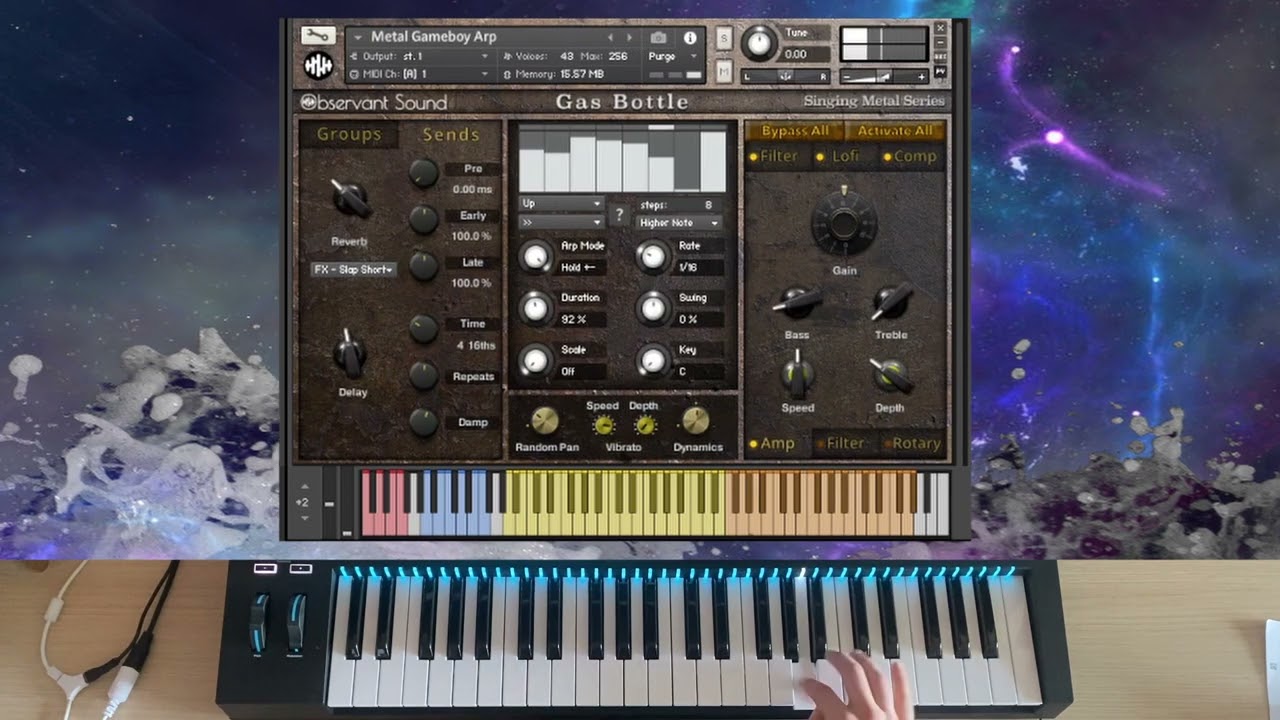
Task: Shift keyboard octave up arrow
Action: [304, 487]
